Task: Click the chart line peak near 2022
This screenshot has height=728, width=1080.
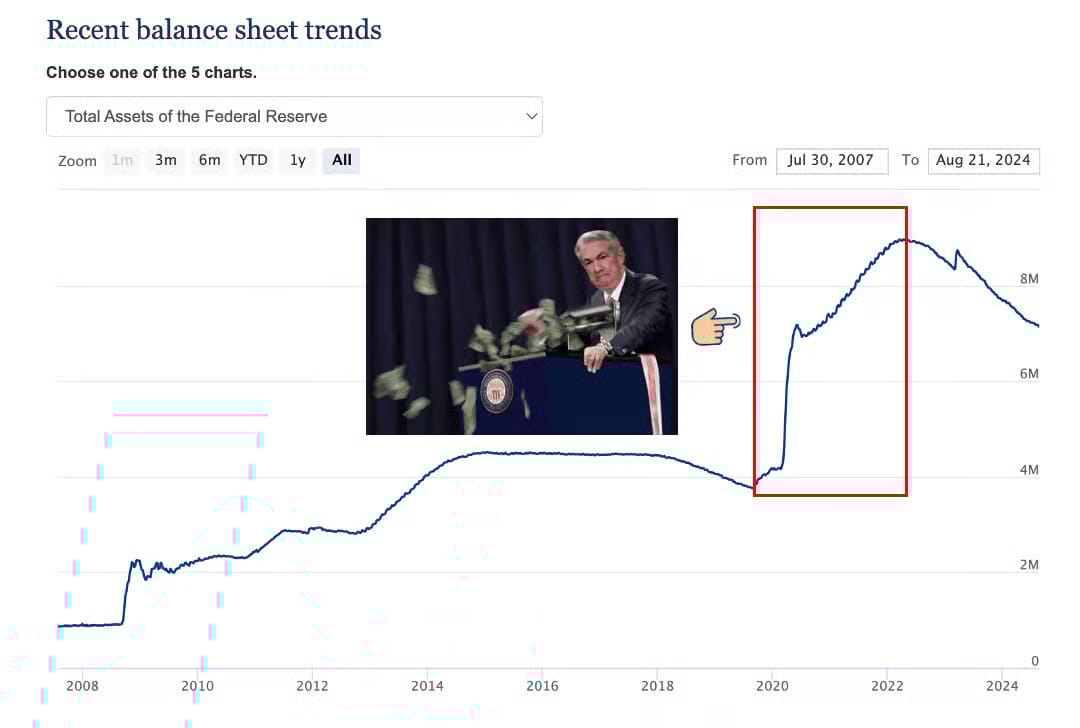Action: (902, 240)
